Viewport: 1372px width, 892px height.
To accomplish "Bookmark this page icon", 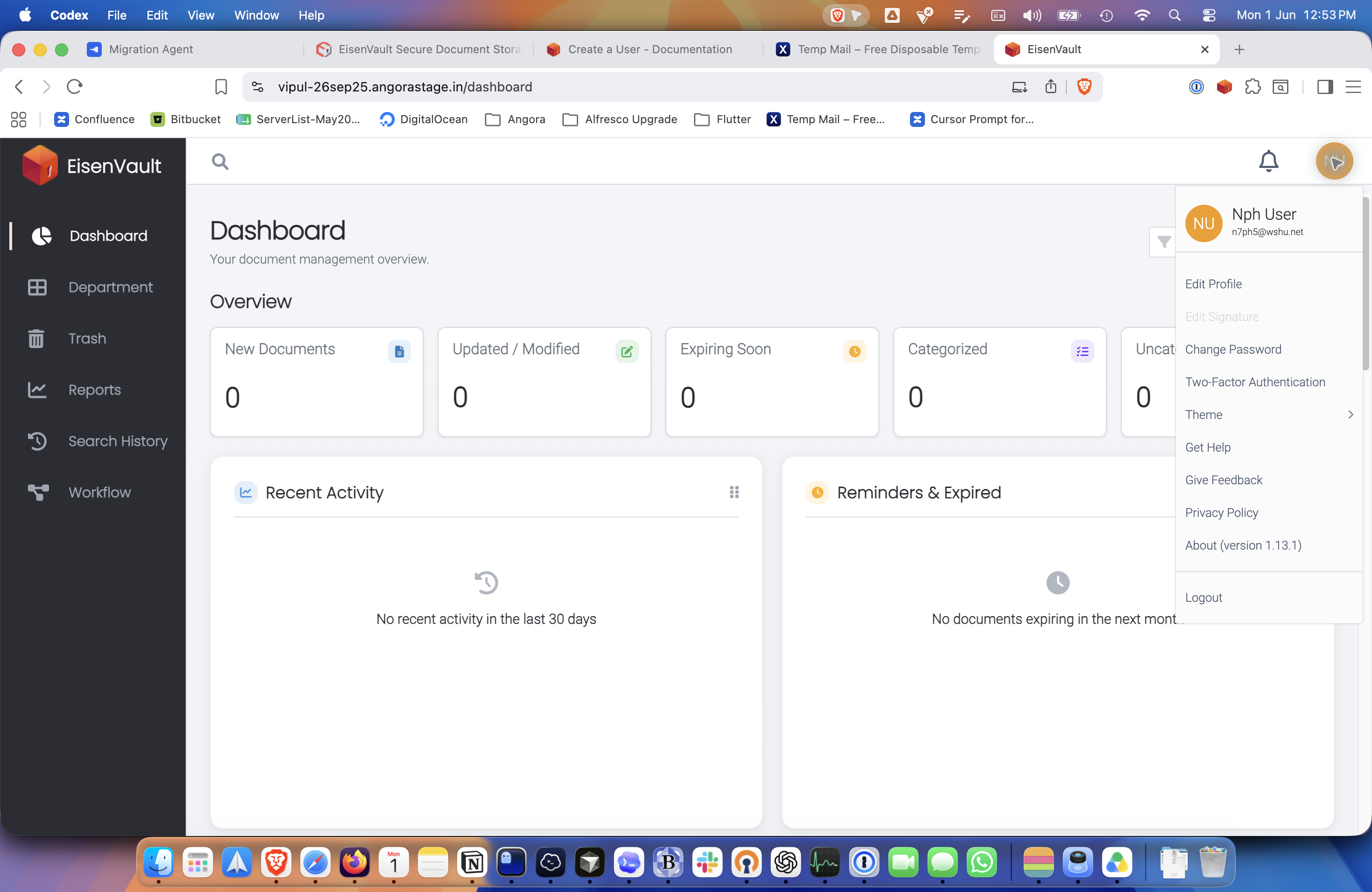I will point(221,87).
